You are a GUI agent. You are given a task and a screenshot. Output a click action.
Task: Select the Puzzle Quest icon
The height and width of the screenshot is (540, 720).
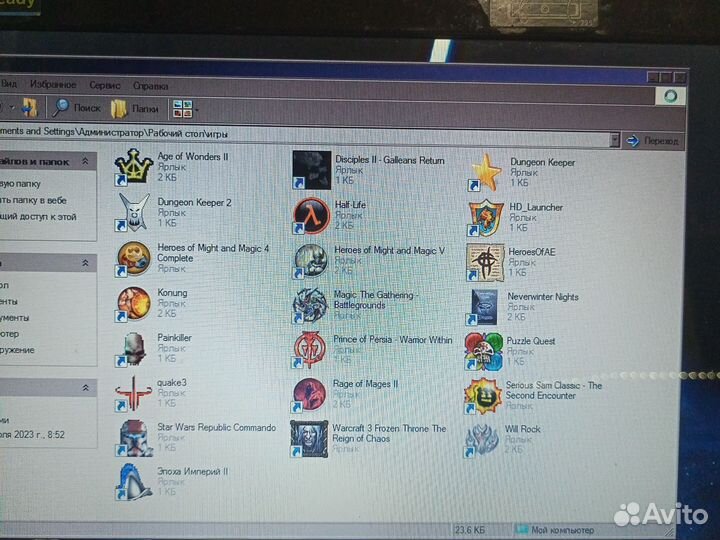484,350
